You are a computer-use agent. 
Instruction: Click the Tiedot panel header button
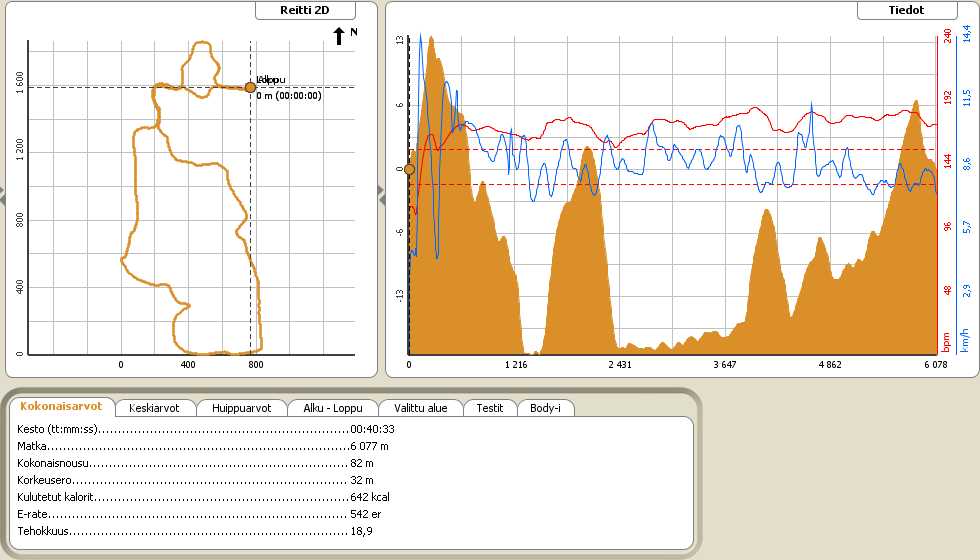906,10
